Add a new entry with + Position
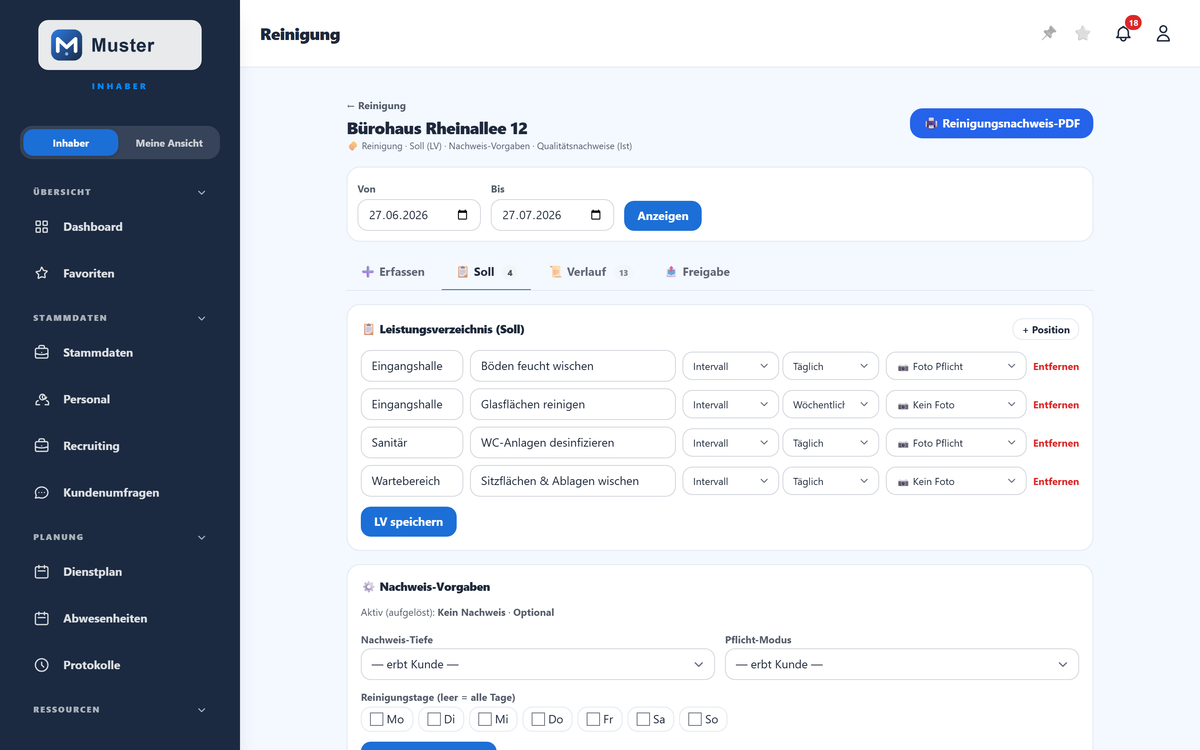This screenshot has height=750, width=1200. [1045, 329]
